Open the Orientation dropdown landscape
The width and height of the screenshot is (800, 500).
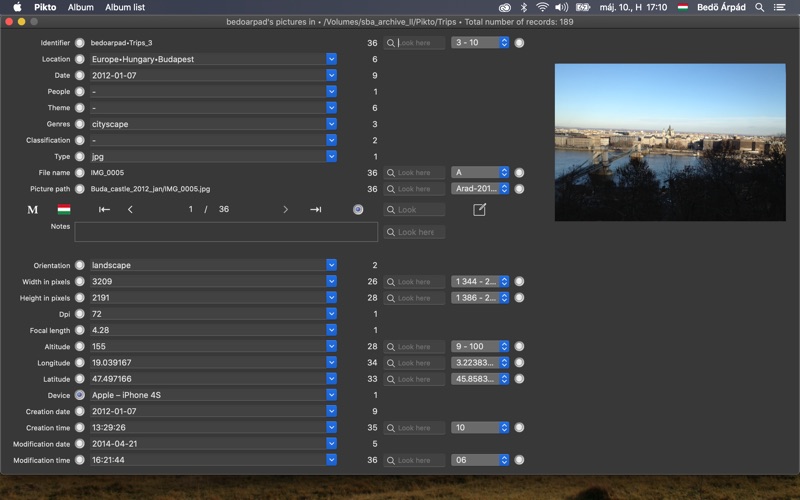pos(331,265)
